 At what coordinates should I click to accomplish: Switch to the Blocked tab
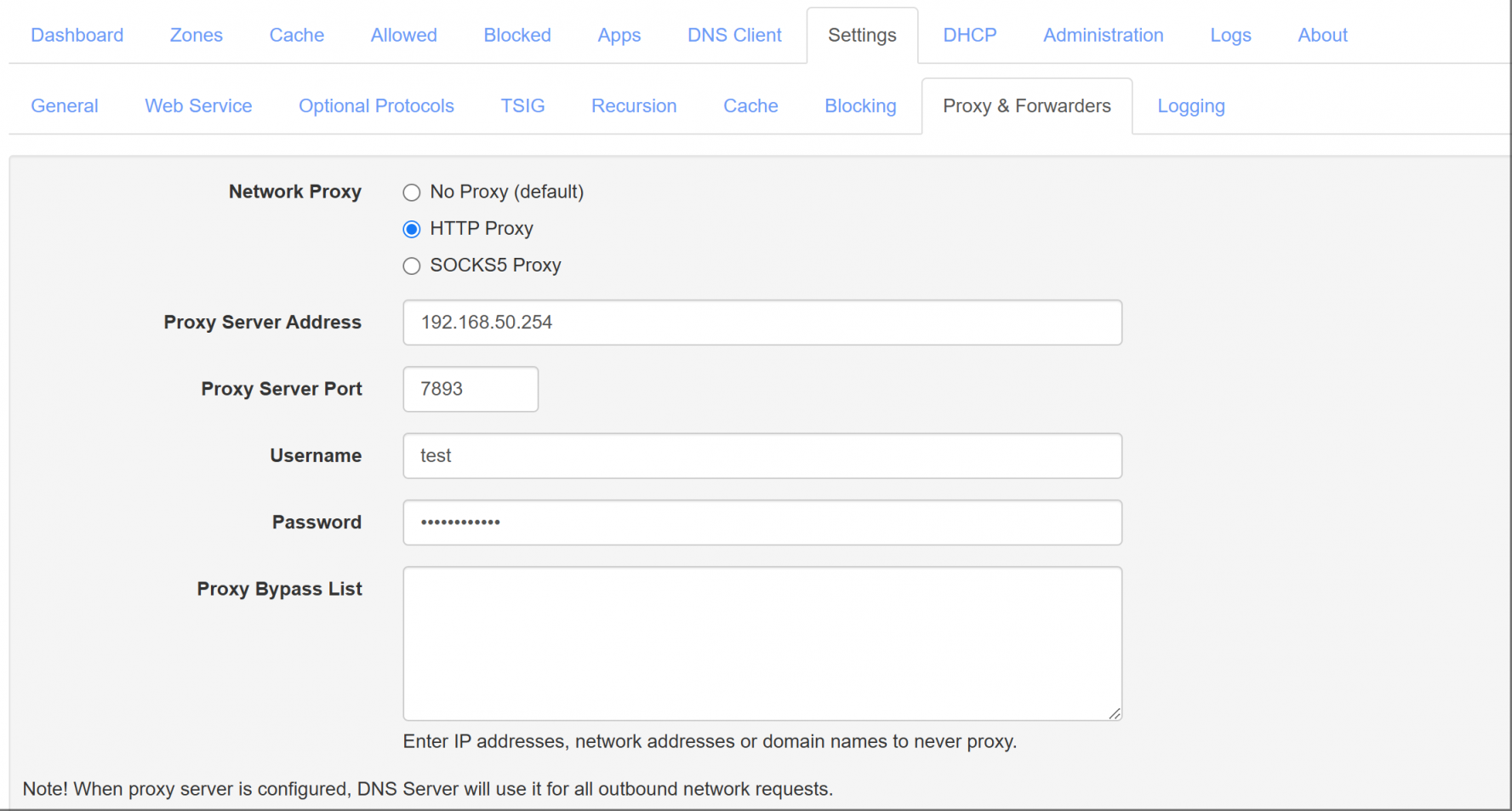click(x=516, y=35)
